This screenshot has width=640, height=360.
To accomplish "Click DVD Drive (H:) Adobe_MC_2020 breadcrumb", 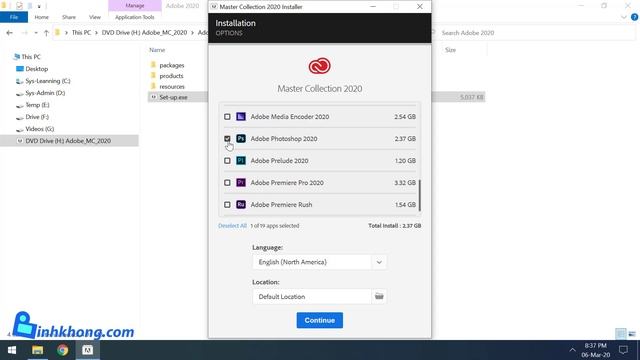I will click(144, 33).
